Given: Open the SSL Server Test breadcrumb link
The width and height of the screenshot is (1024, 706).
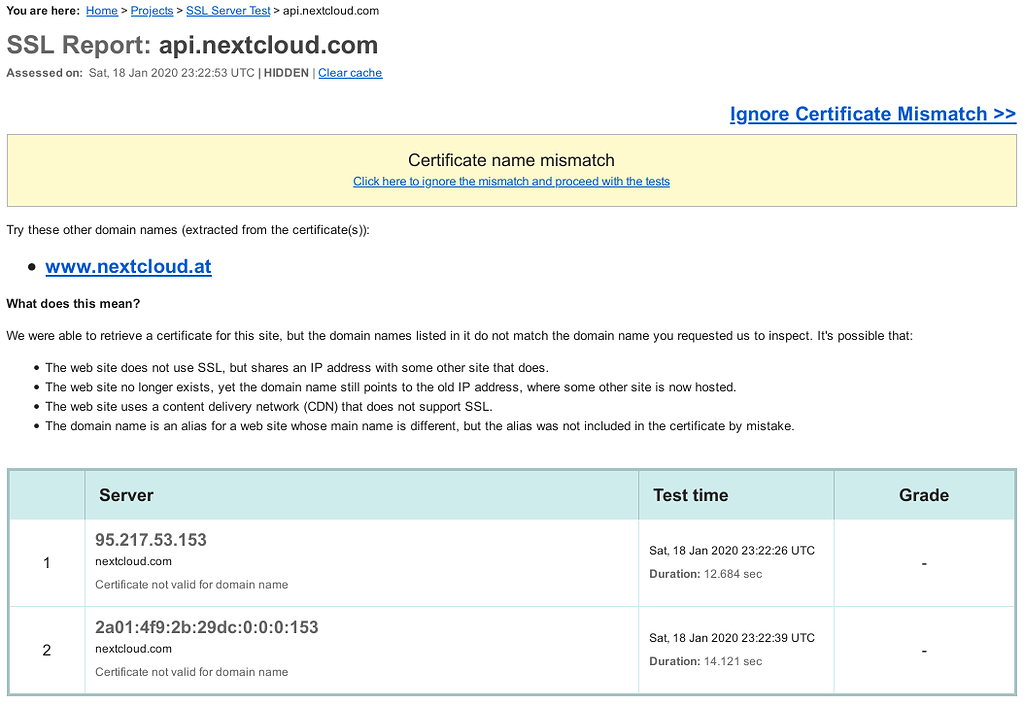Looking at the screenshot, I should (x=227, y=10).
